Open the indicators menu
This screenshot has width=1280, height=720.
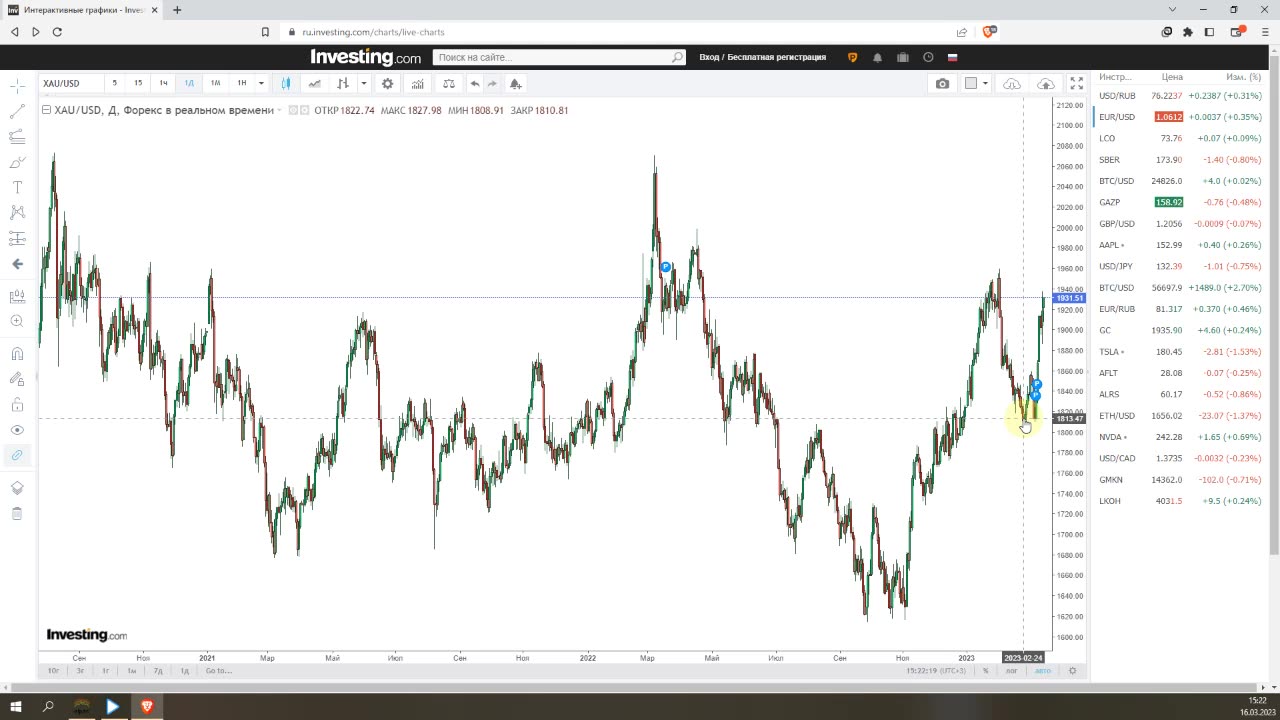click(417, 83)
